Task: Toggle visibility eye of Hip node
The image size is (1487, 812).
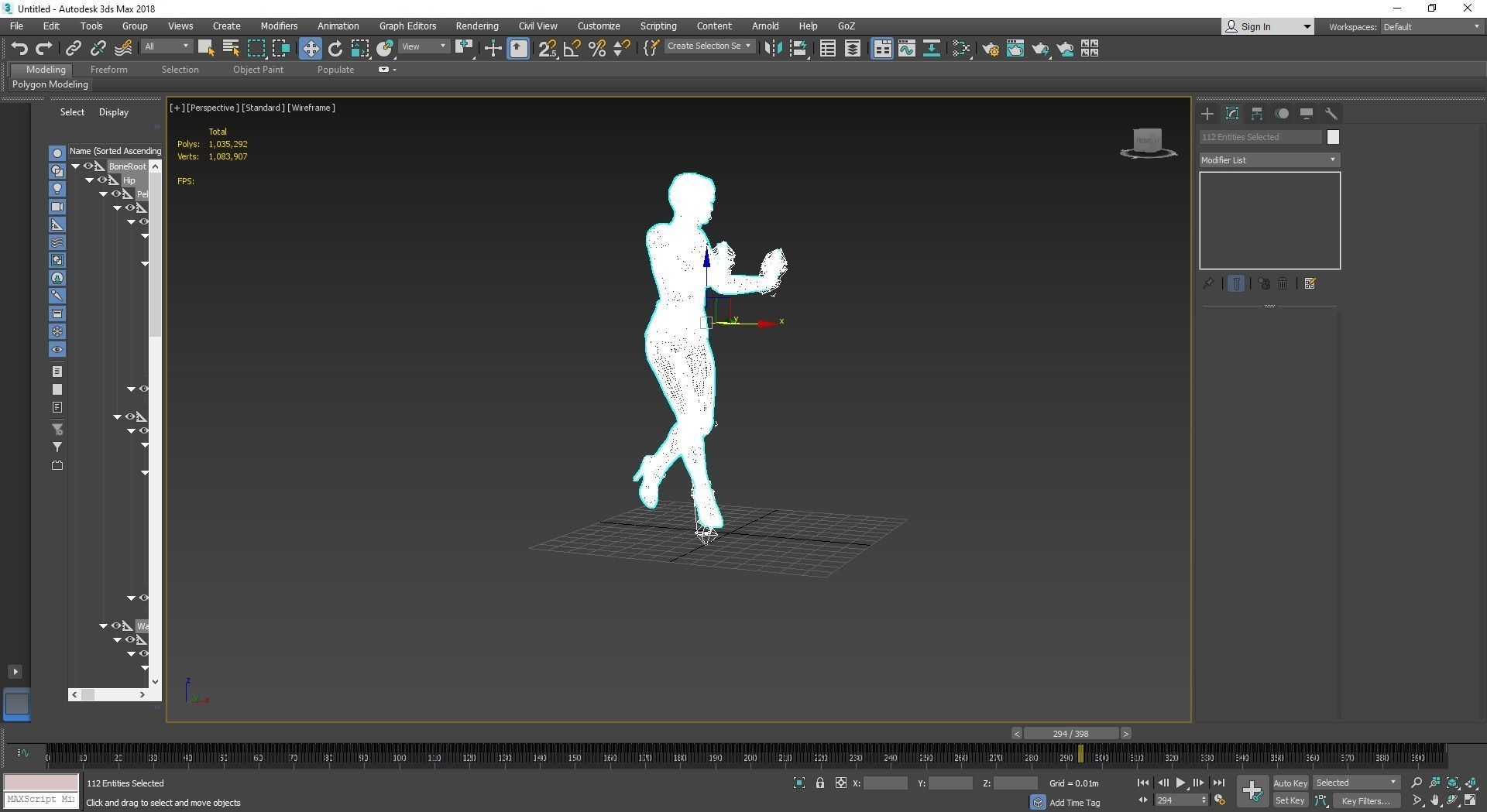Action: (x=102, y=180)
